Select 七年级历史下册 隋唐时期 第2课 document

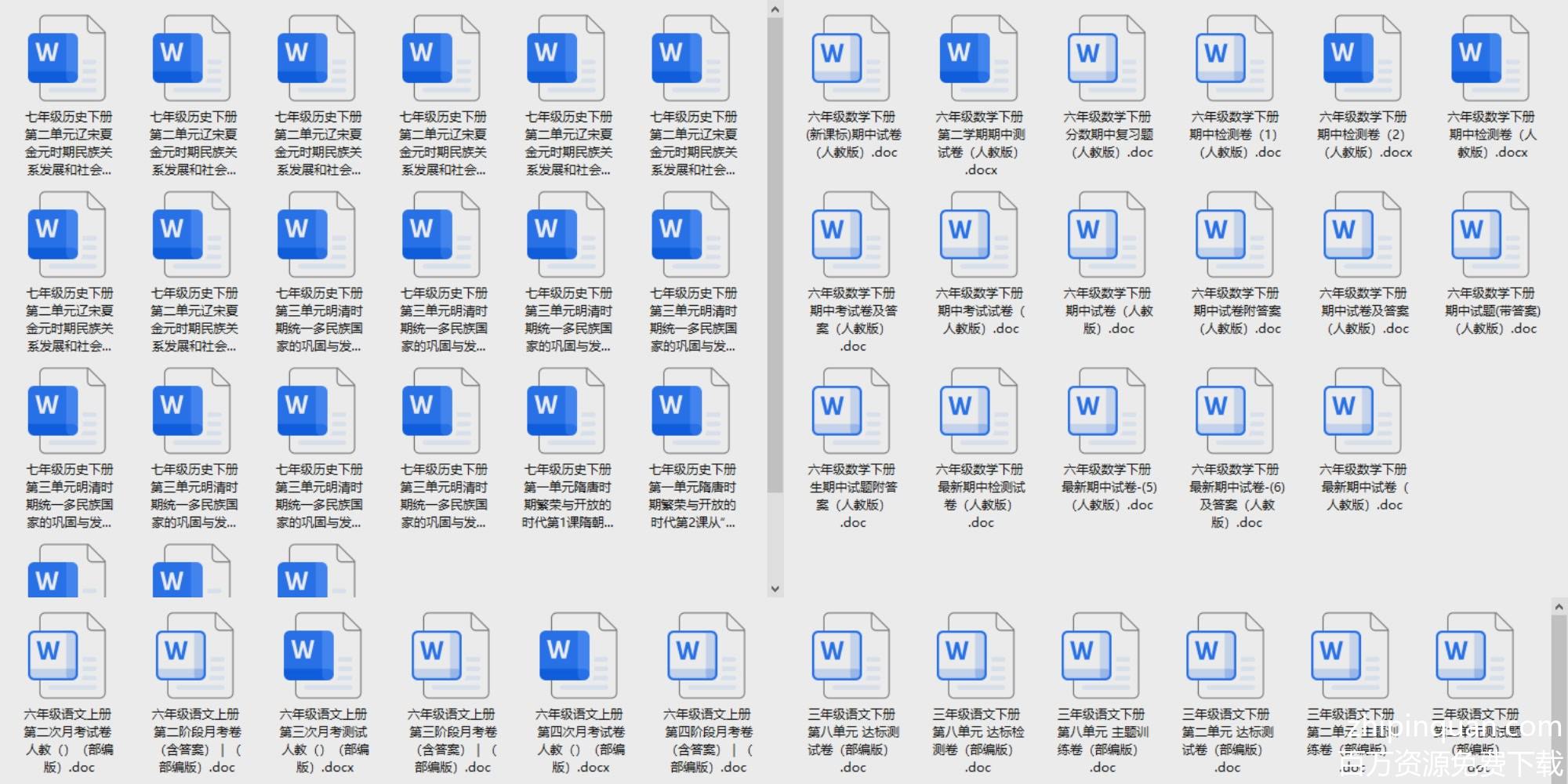[x=691, y=410]
